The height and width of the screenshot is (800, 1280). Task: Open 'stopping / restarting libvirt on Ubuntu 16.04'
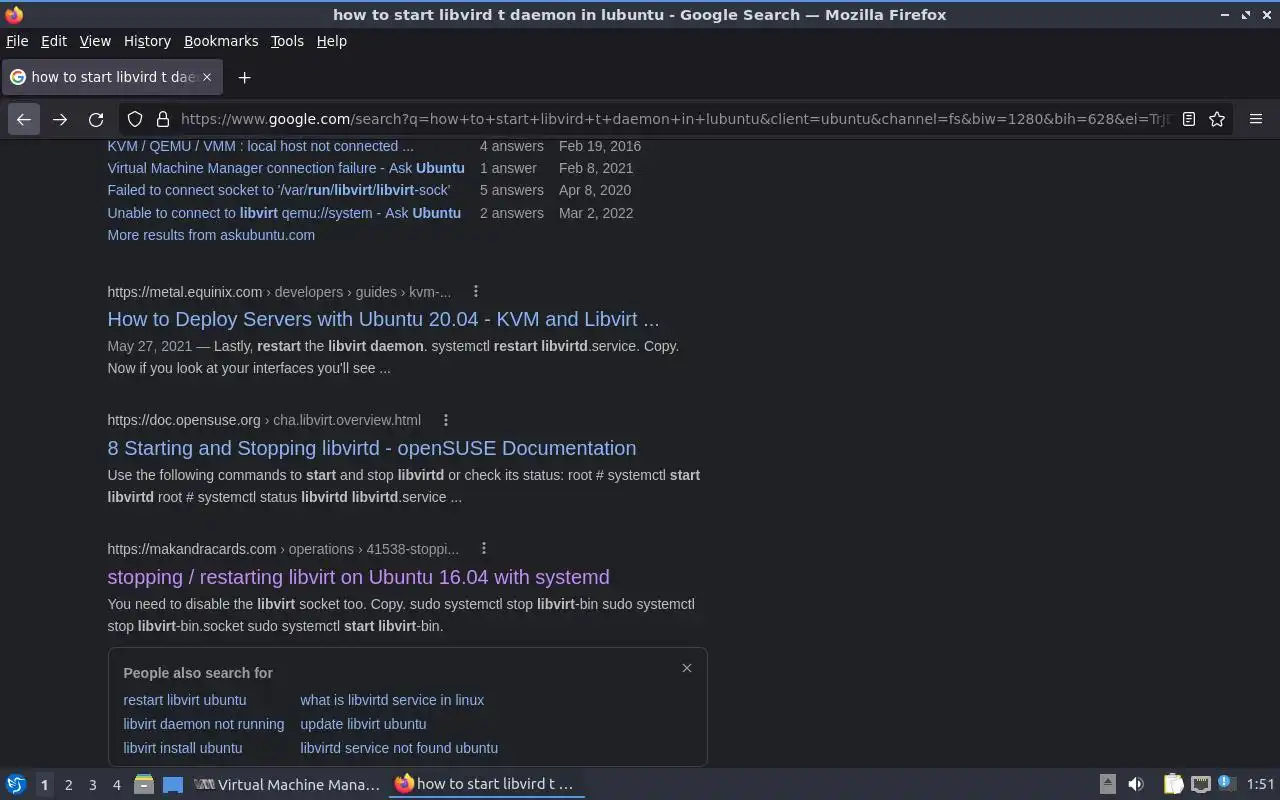pos(358,577)
